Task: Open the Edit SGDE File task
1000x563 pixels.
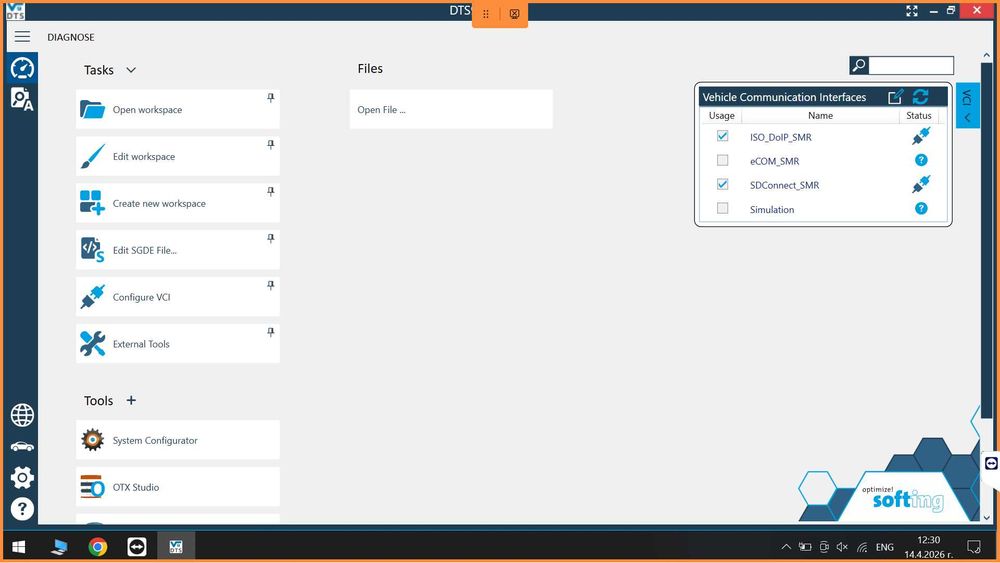Action: click(x=177, y=250)
